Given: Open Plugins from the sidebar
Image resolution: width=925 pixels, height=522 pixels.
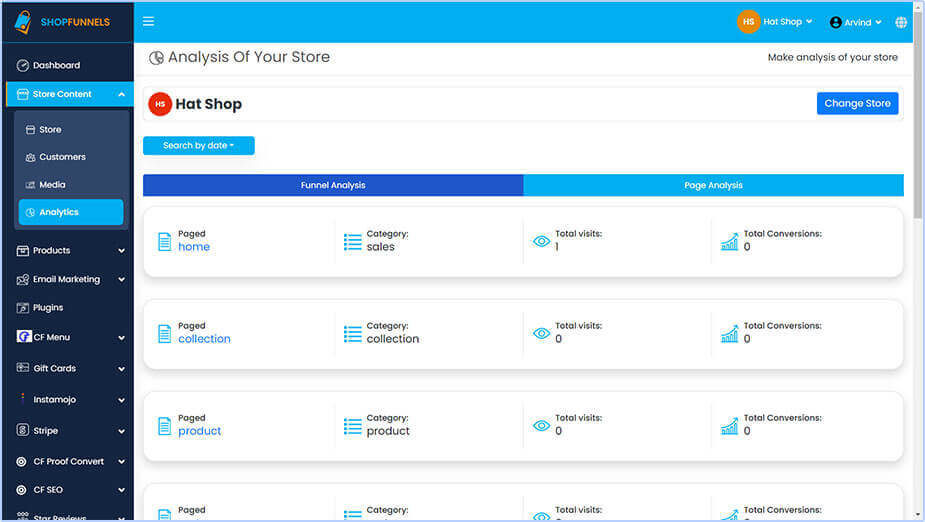Looking at the screenshot, I should 48,308.
